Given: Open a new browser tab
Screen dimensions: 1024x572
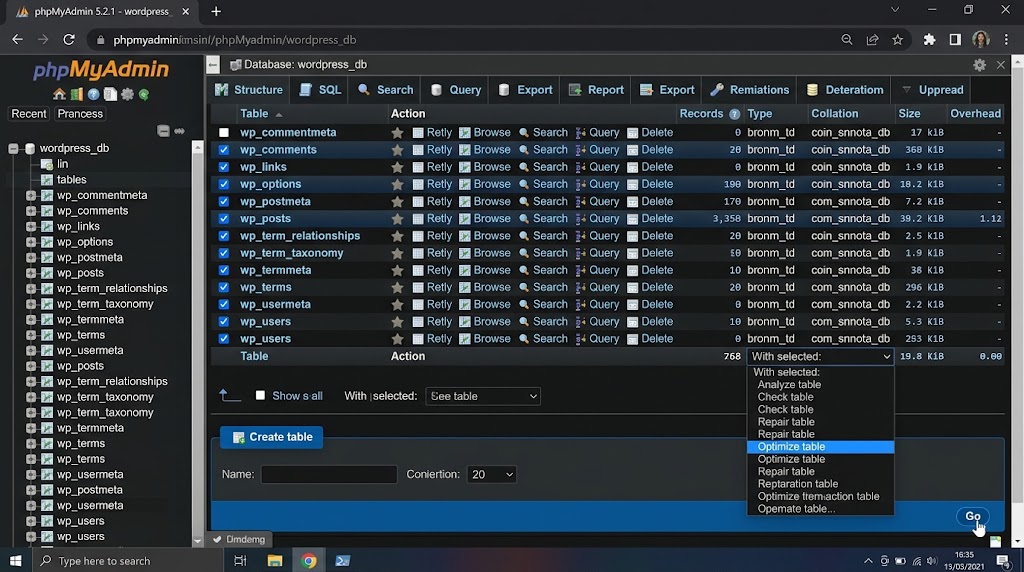Looking at the screenshot, I should [216, 11].
